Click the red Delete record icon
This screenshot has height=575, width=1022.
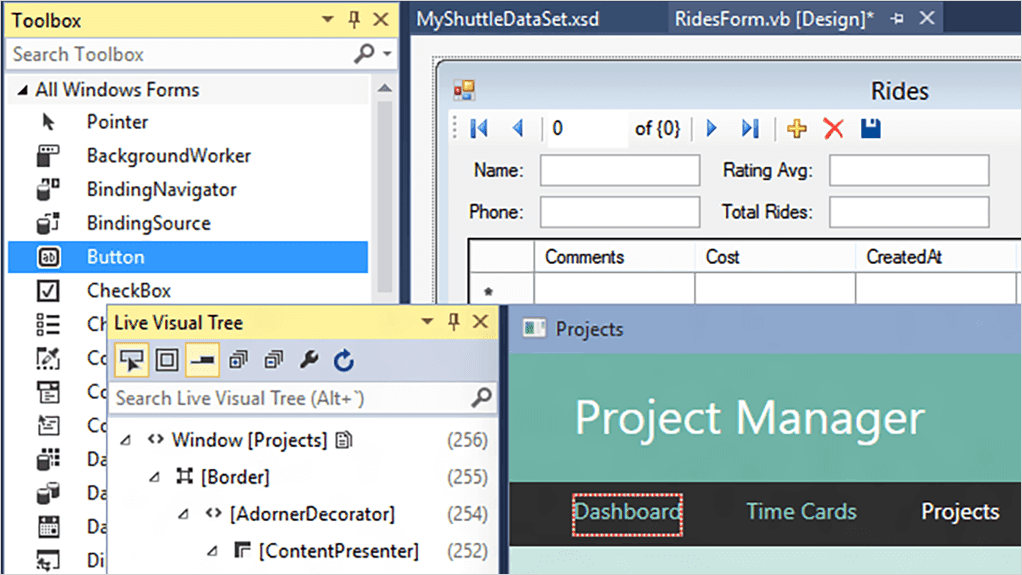(833, 129)
